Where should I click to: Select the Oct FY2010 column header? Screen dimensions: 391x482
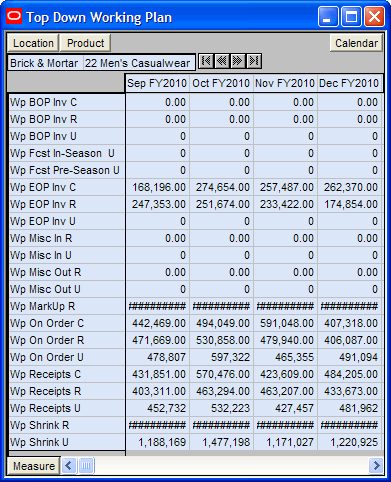pos(221,83)
